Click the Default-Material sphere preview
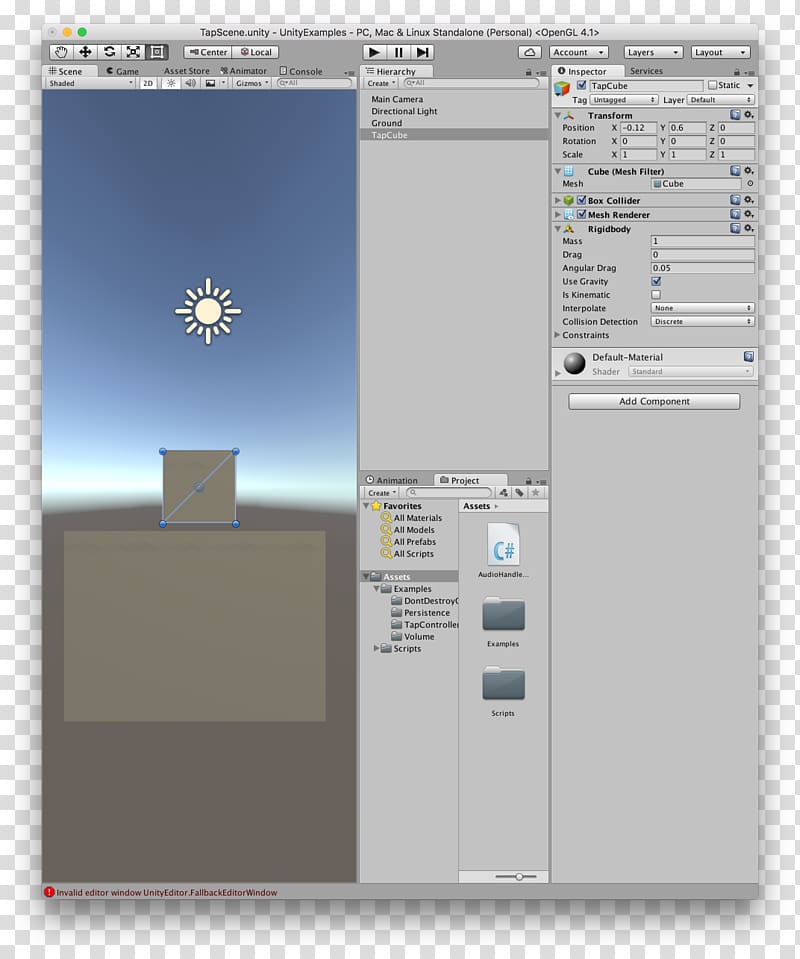 (x=574, y=363)
